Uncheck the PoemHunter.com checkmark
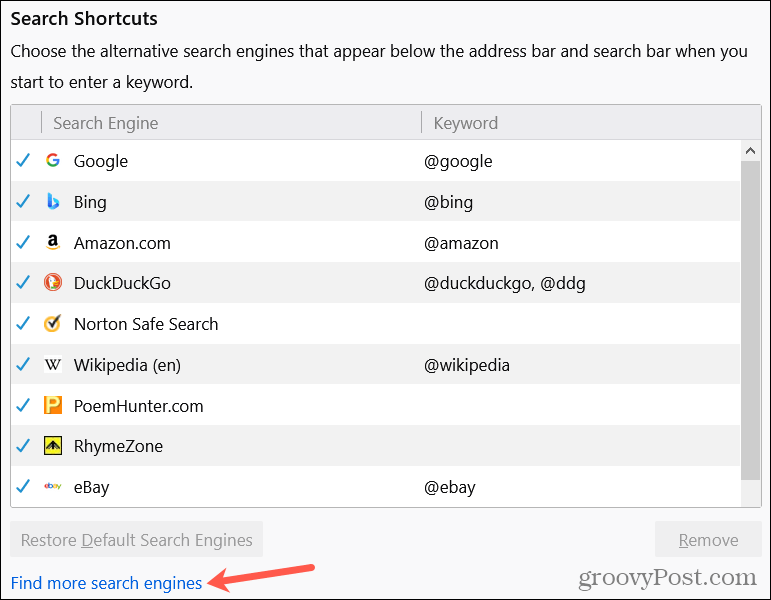 pyautogui.click(x=23, y=405)
